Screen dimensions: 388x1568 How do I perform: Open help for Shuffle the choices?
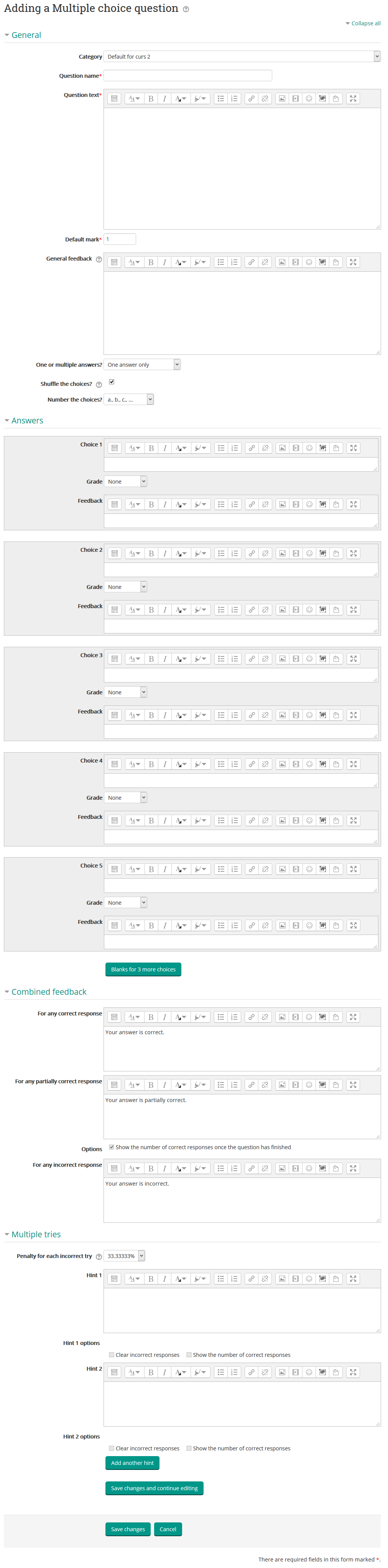[x=99, y=385]
